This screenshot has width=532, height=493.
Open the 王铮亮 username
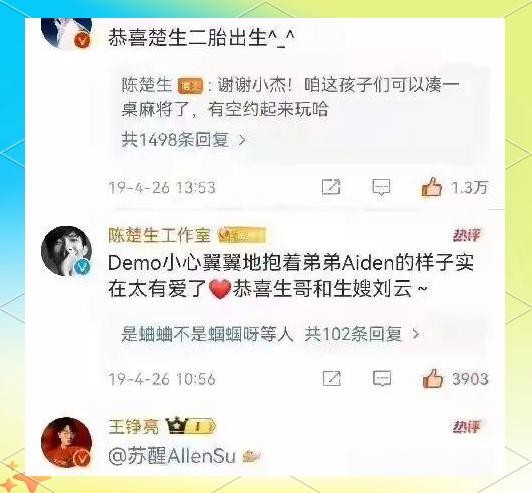(134, 426)
